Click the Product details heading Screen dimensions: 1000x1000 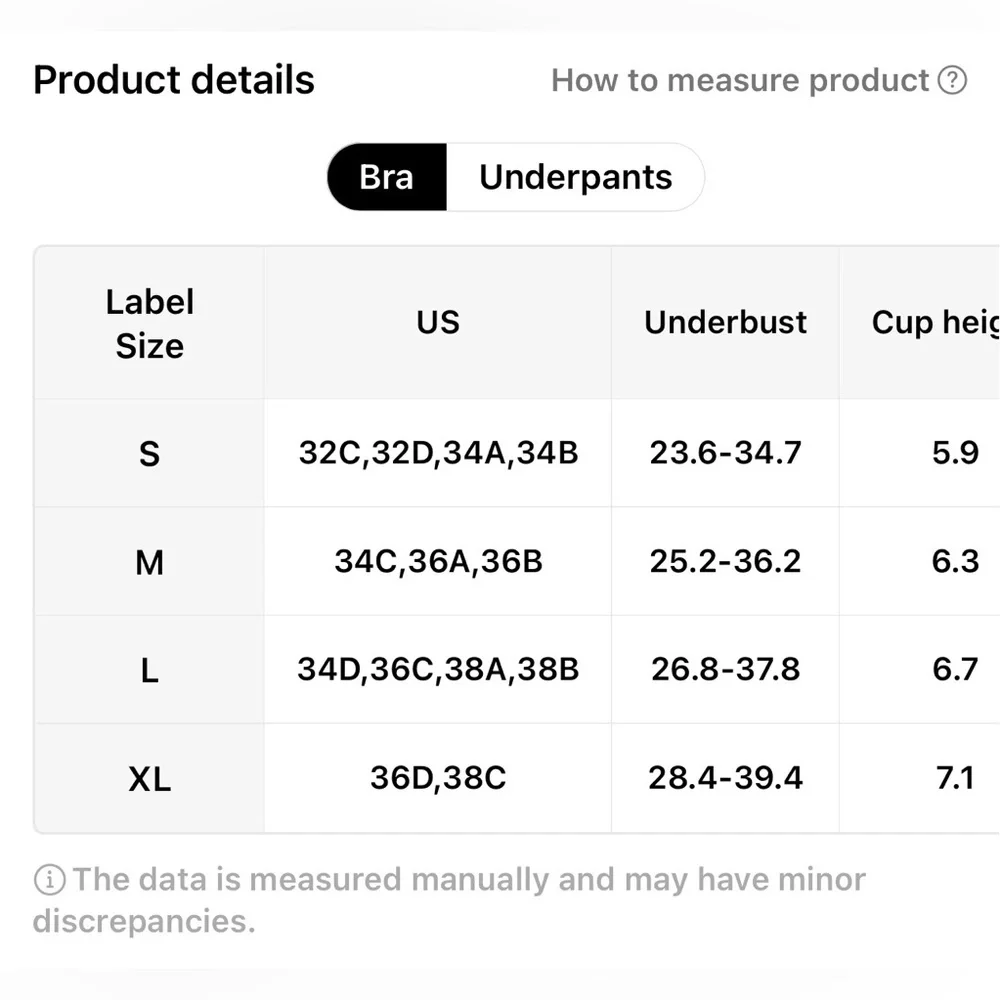tap(174, 80)
